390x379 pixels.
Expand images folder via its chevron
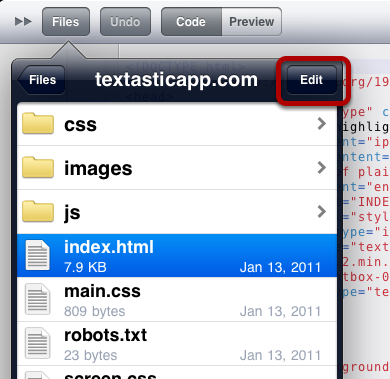point(322,168)
